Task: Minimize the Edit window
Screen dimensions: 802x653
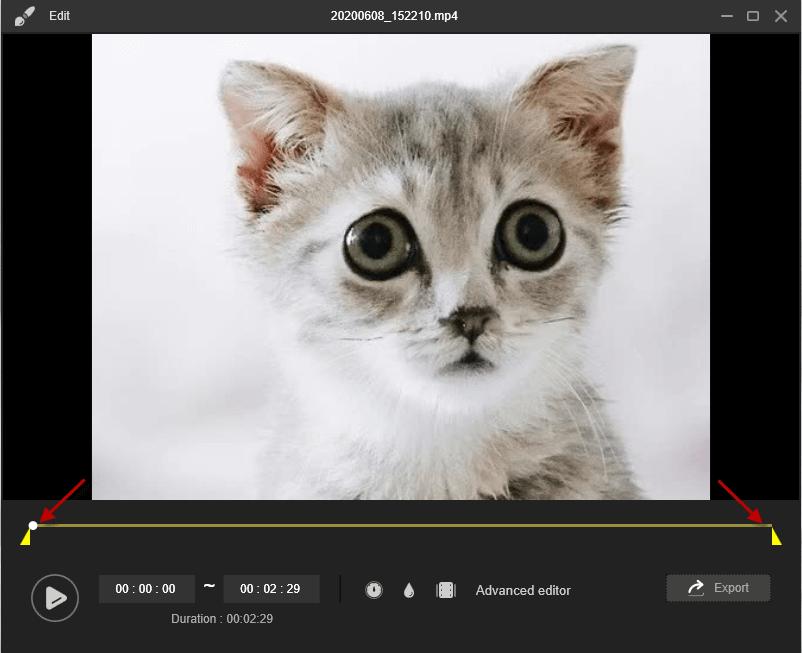Action: click(x=725, y=16)
